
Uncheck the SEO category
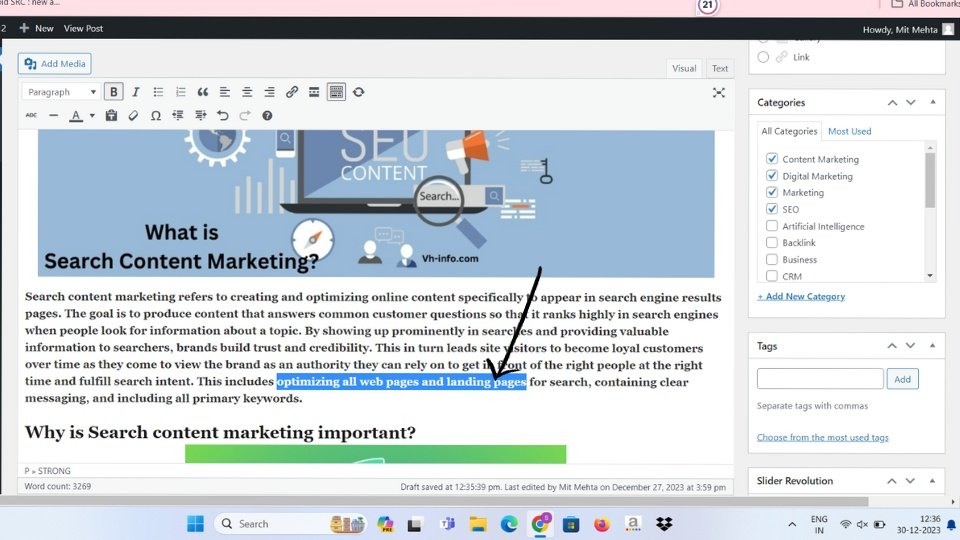pyautogui.click(x=771, y=209)
